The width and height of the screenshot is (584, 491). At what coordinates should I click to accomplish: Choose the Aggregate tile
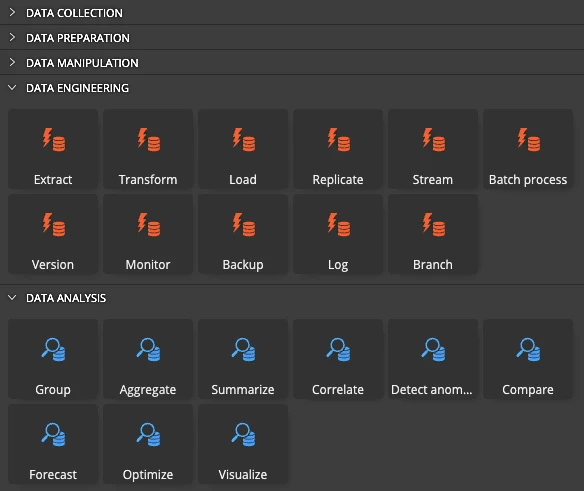(x=148, y=359)
